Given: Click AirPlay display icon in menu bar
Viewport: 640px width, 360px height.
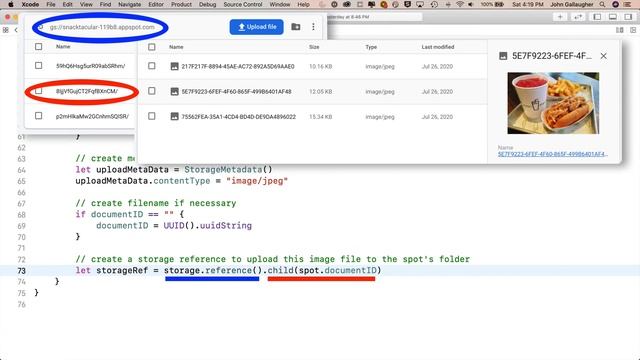Looking at the screenshot, I should (x=420, y=4).
